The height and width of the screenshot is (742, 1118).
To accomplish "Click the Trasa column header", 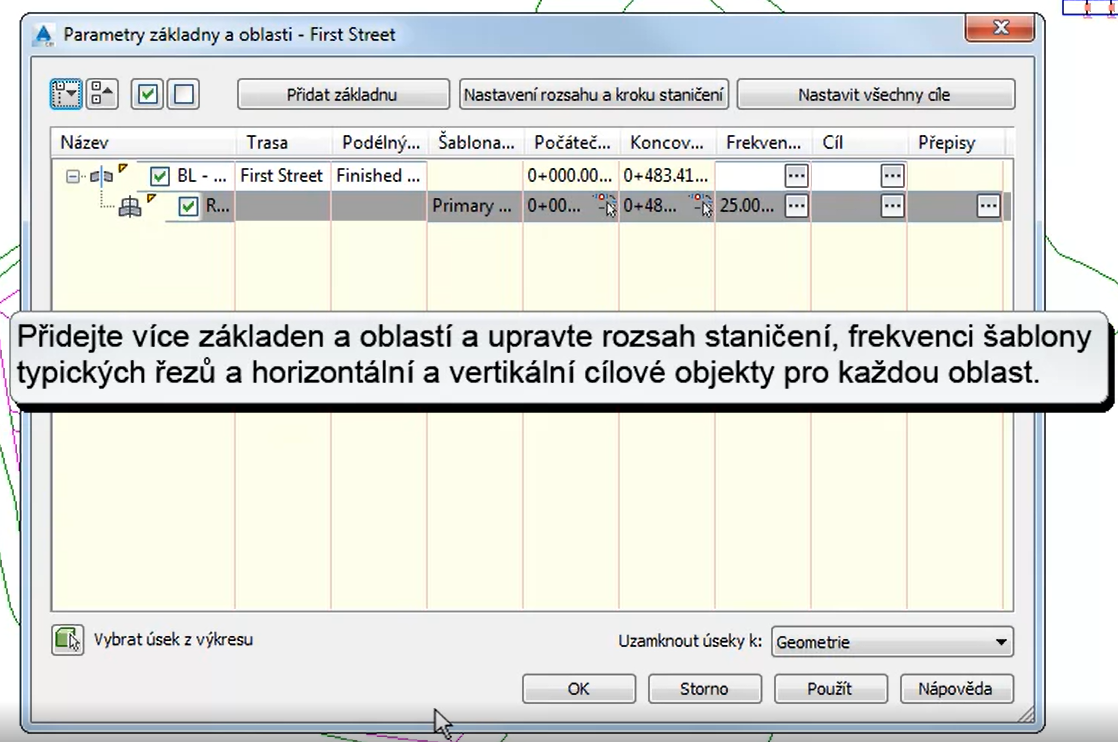I will 282,143.
